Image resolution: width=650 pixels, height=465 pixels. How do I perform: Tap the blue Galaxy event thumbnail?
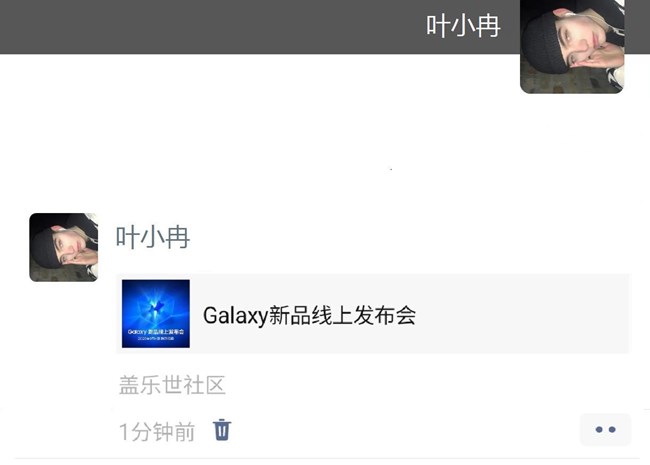[156, 314]
